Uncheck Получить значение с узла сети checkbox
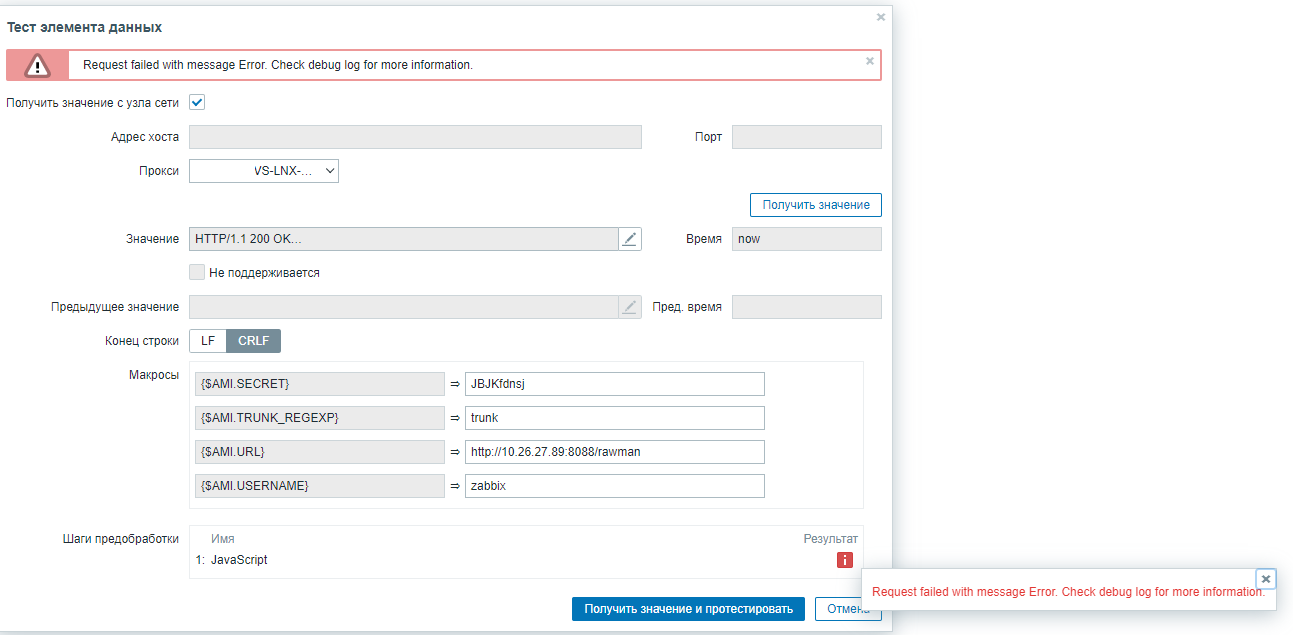This screenshot has height=635, width=1293. (x=197, y=102)
